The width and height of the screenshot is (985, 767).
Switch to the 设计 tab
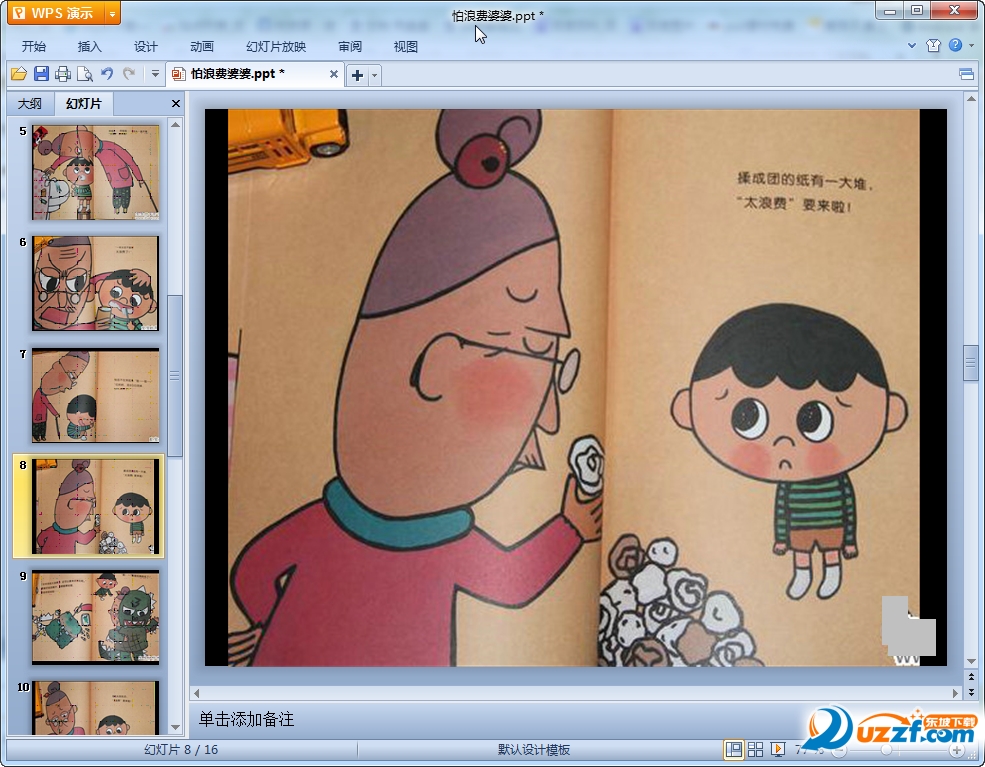tap(146, 46)
